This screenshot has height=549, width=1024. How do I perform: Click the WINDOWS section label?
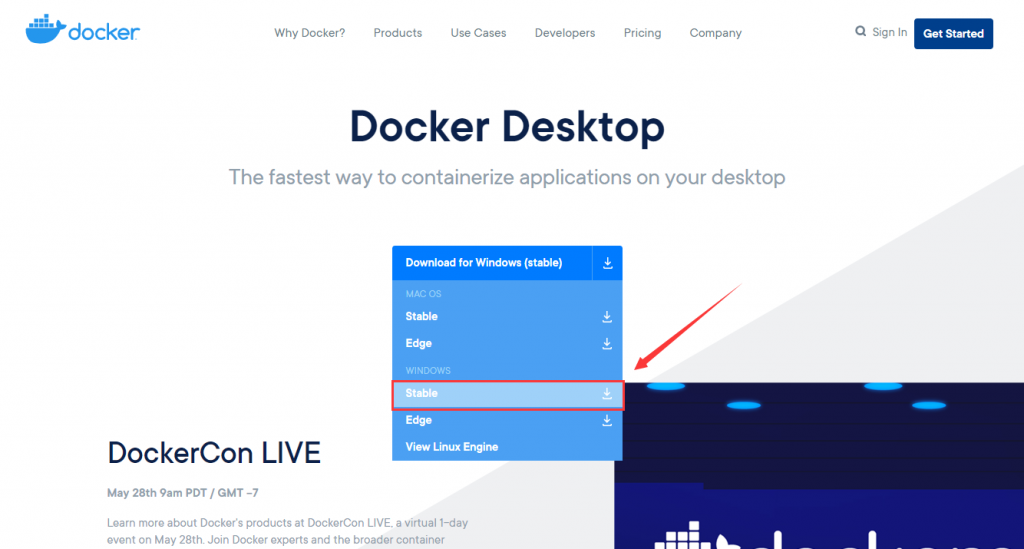point(428,370)
